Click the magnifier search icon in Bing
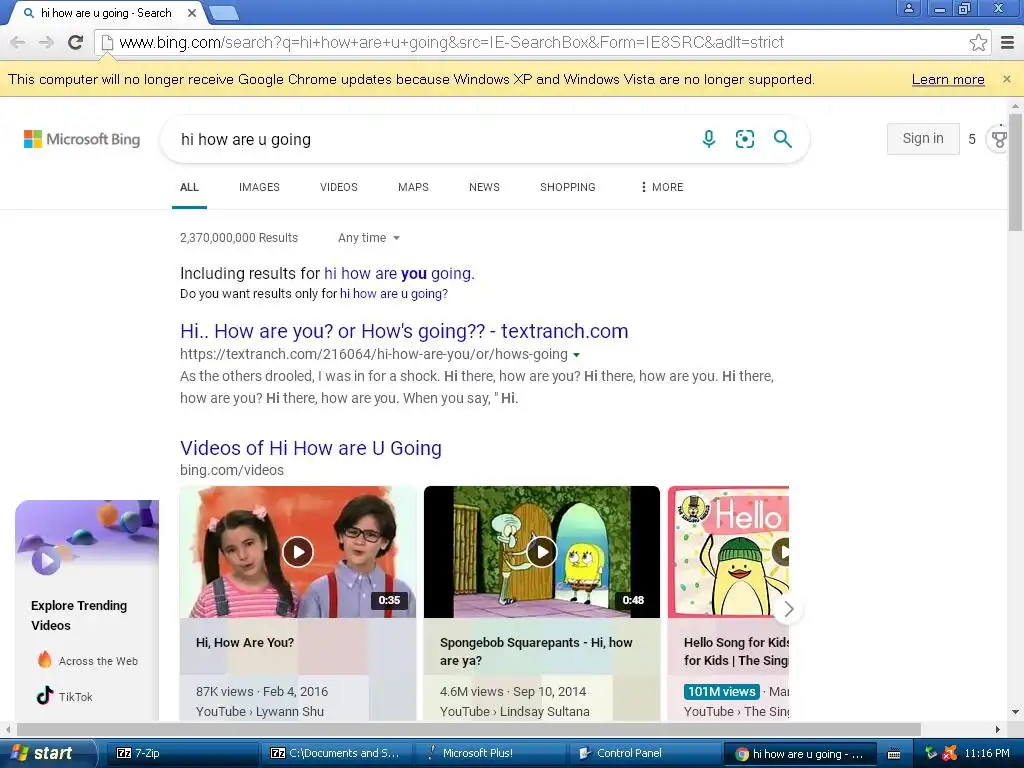 (782, 138)
